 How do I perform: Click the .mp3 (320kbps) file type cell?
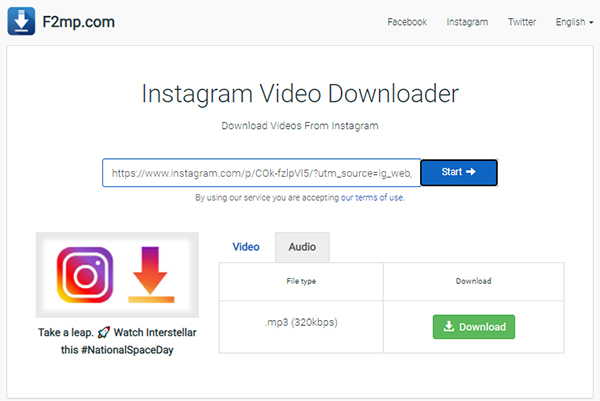click(301, 326)
